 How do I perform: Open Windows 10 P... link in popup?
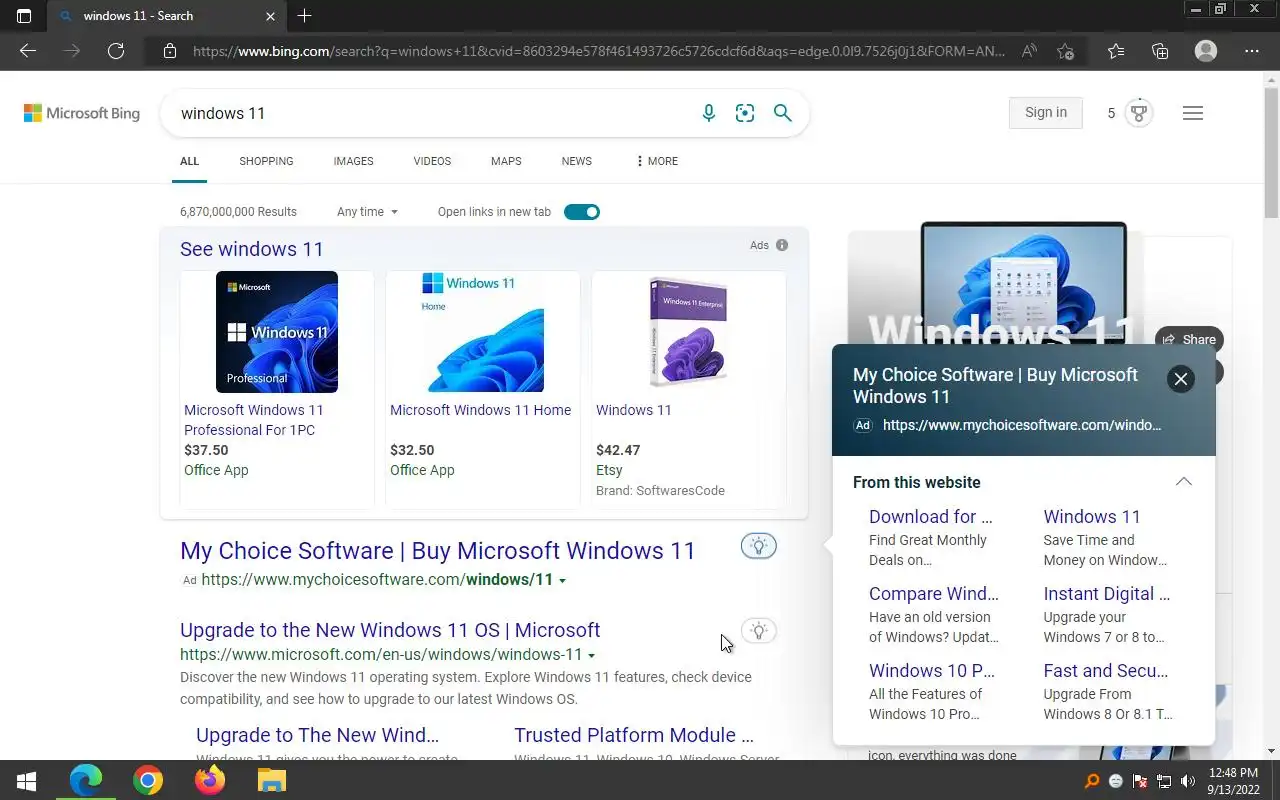[x=932, y=671]
